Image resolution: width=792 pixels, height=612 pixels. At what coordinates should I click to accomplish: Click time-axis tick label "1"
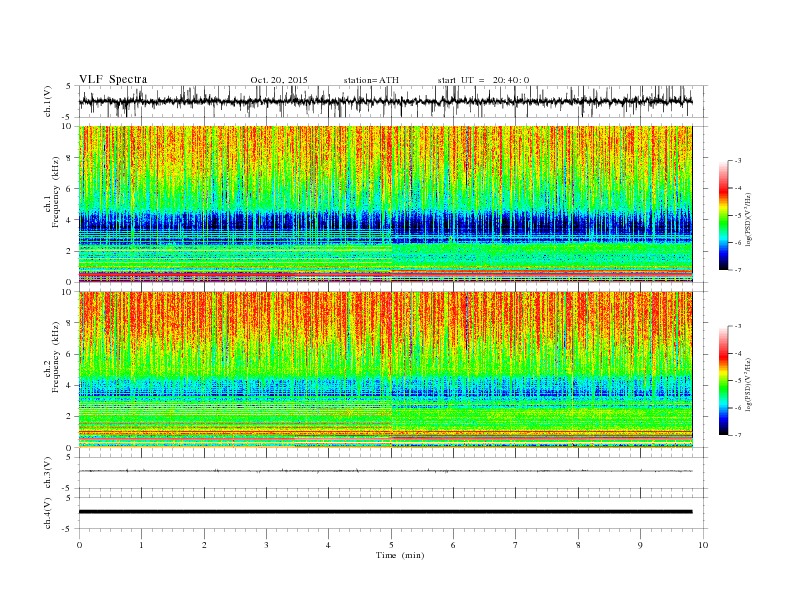click(141, 545)
